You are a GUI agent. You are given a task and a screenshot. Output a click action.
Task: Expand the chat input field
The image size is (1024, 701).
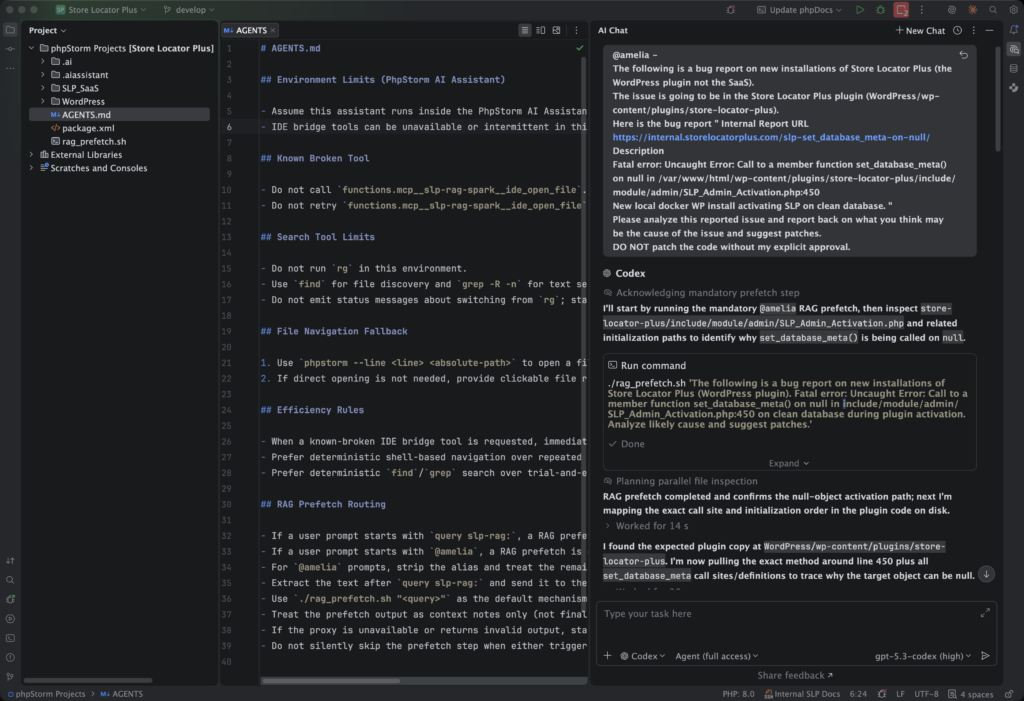point(985,612)
